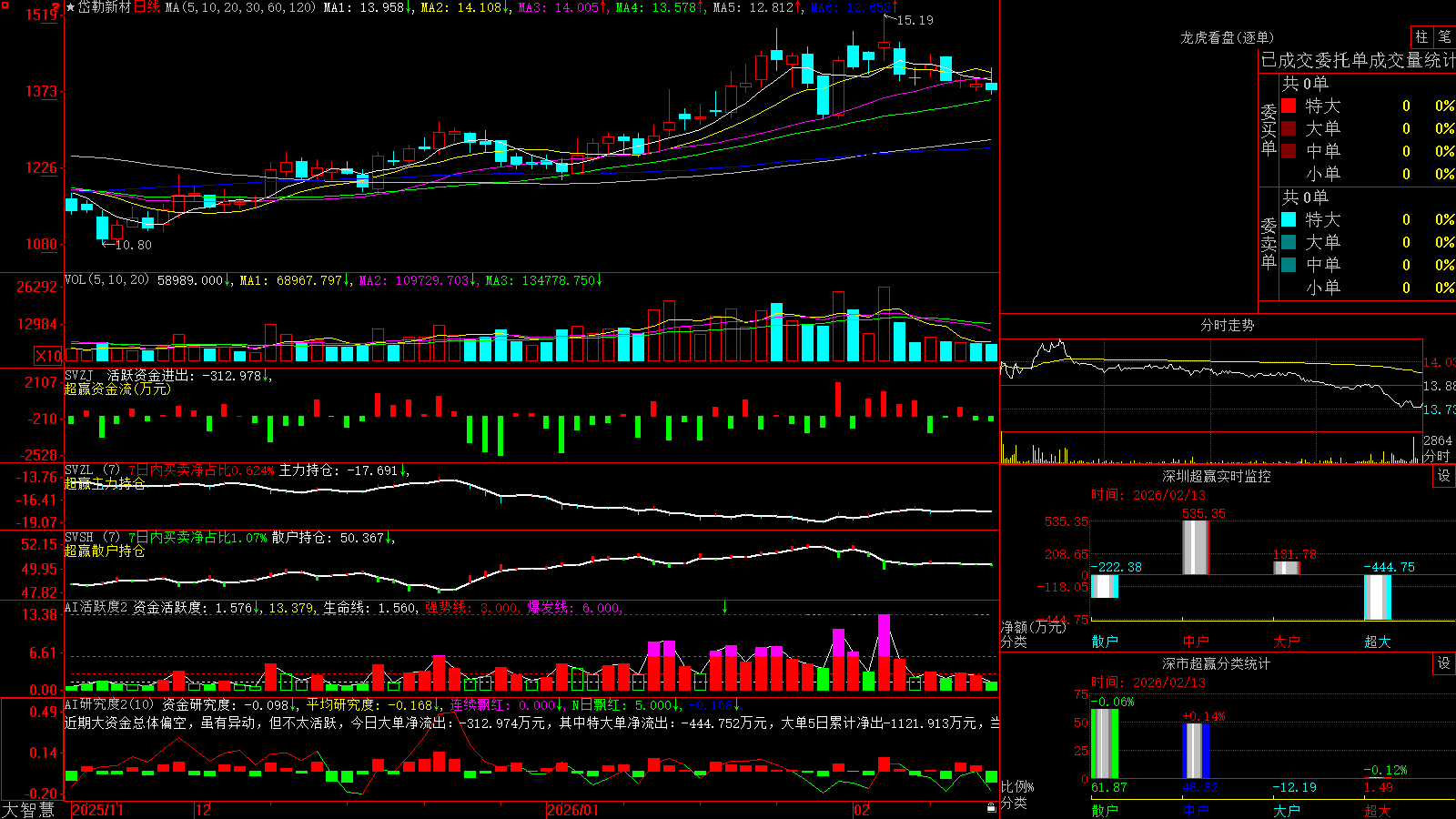Click the 大户 category label in 分类统计 chart
Image resolution: width=1456 pixels, height=819 pixels.
point(1287,810)
